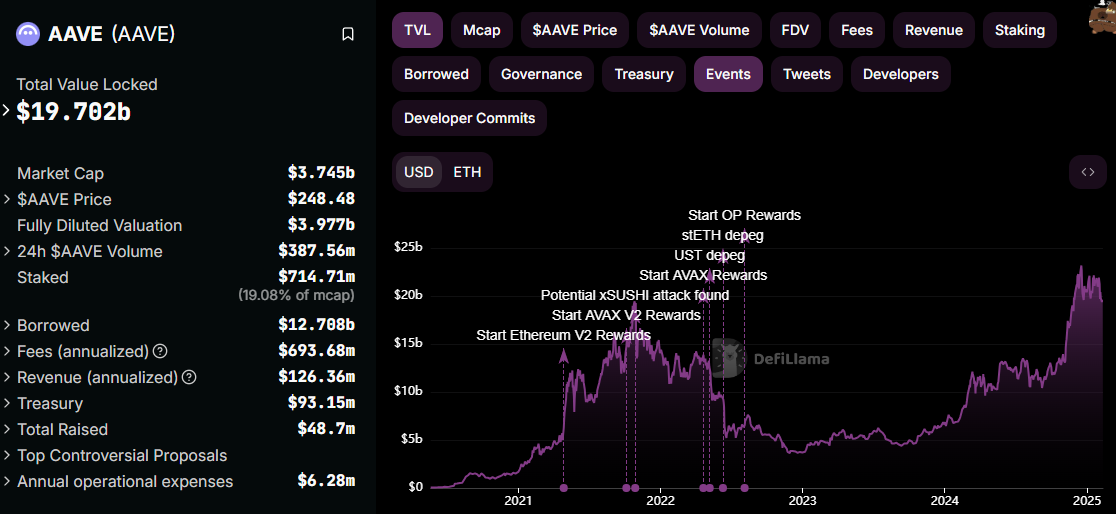
Task: Switch chart denomination to USD
Action: 418,172
